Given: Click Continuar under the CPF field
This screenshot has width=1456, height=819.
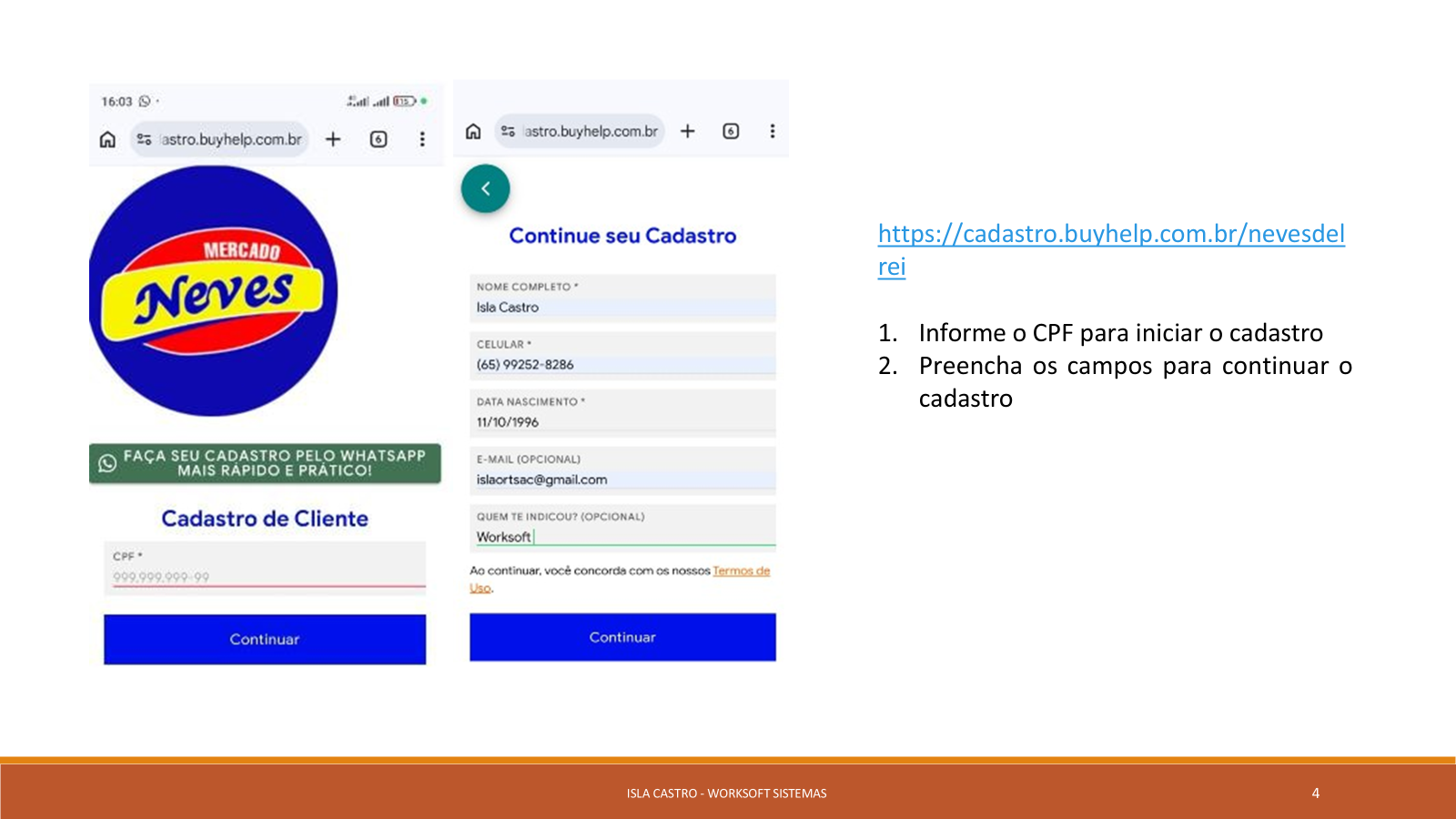Looking at the screenshot, I should (x=265, y=639).
